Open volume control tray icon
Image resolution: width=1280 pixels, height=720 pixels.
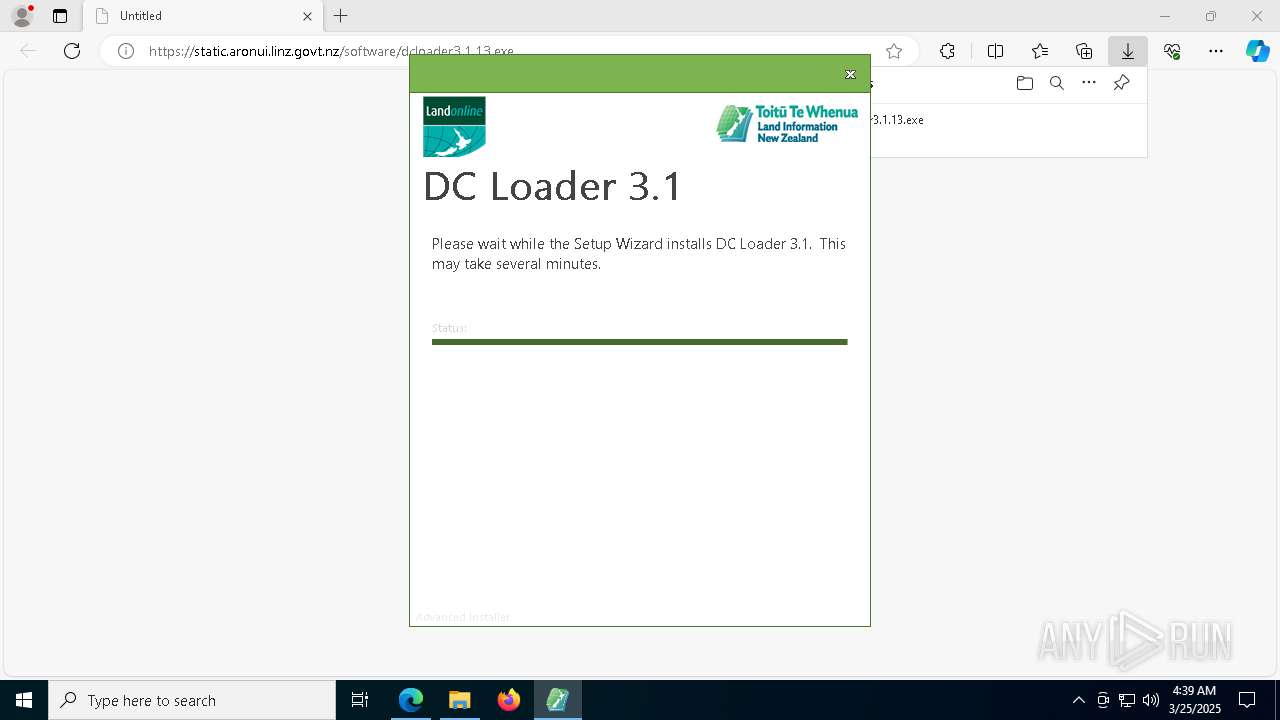click(x=1151, y=700)
